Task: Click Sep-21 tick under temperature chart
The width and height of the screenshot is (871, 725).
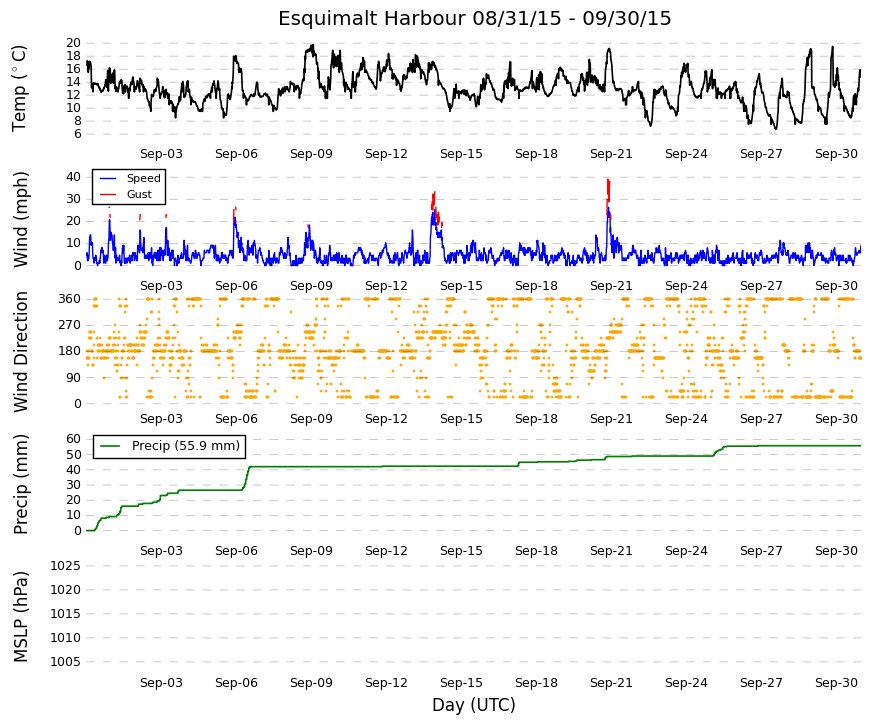Action: point(611,154)
